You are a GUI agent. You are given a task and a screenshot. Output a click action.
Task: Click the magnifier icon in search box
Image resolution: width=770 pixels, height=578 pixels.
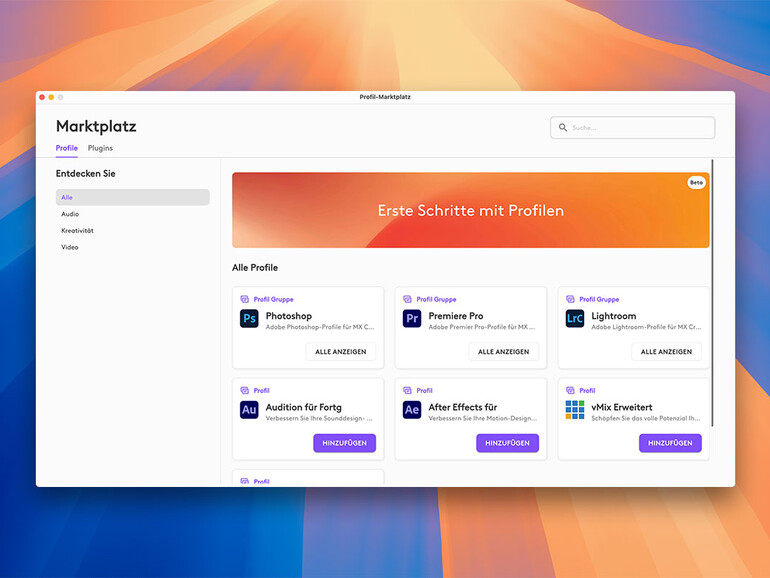pyautogui.click(x=563, y=127)
